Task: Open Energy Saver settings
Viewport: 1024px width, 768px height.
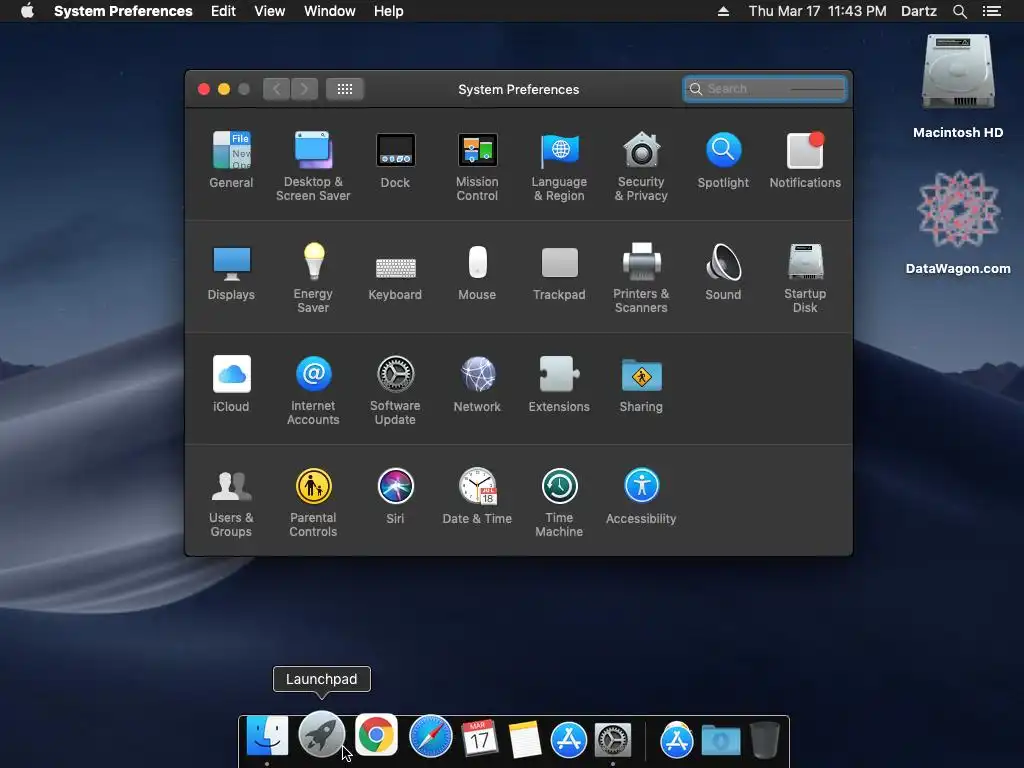Action: click(313, 278)
